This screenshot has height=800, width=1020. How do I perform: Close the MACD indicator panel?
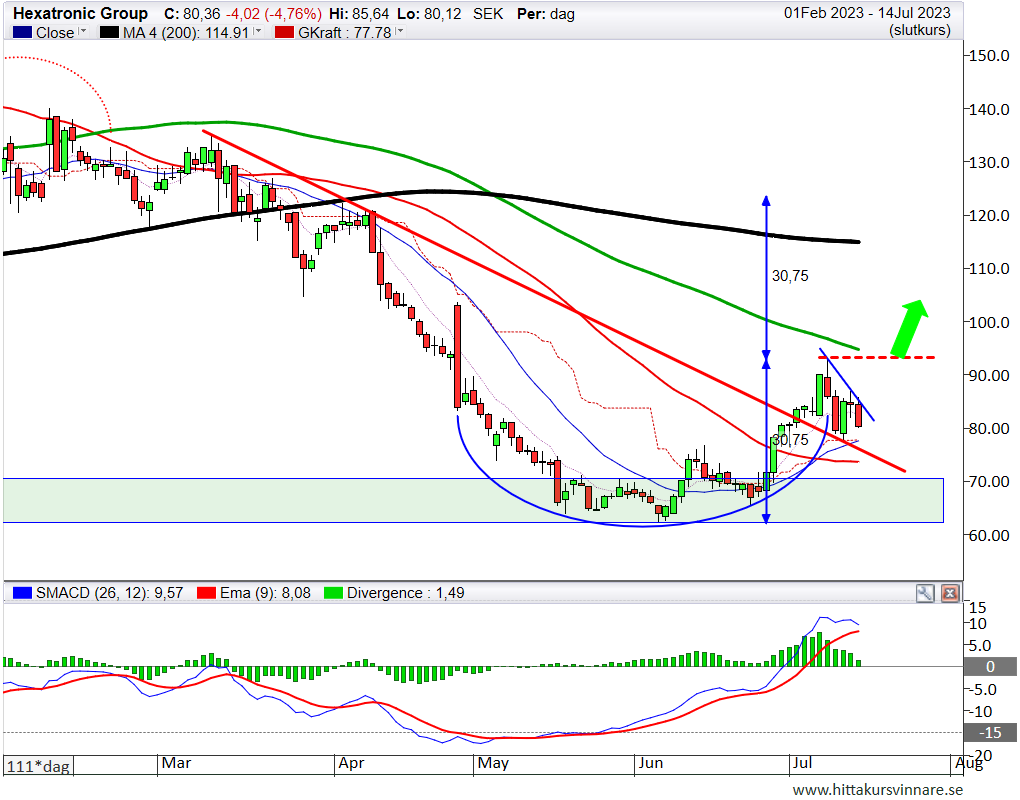[x=950, y=593]
